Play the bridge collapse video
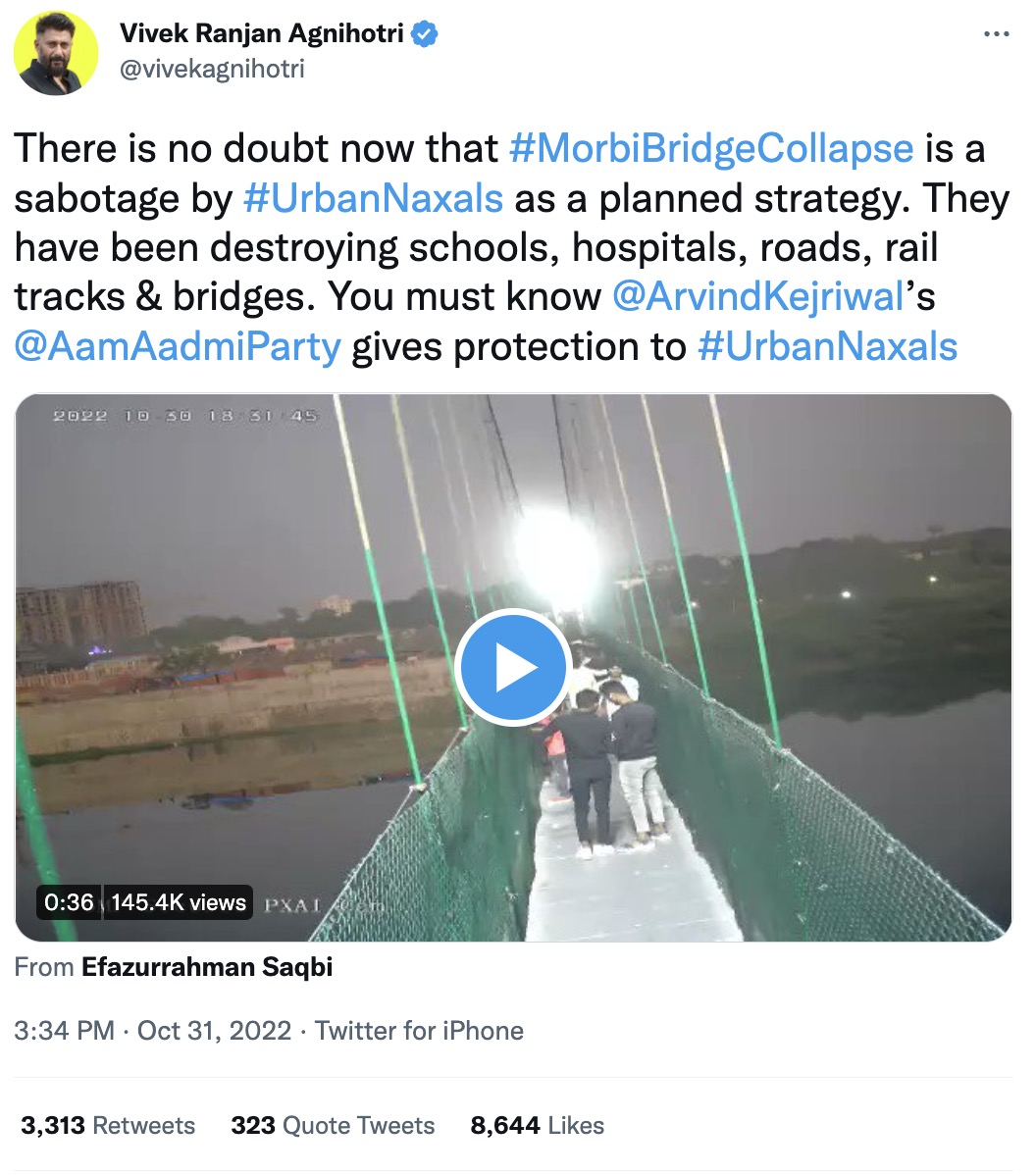 point(513,667)
